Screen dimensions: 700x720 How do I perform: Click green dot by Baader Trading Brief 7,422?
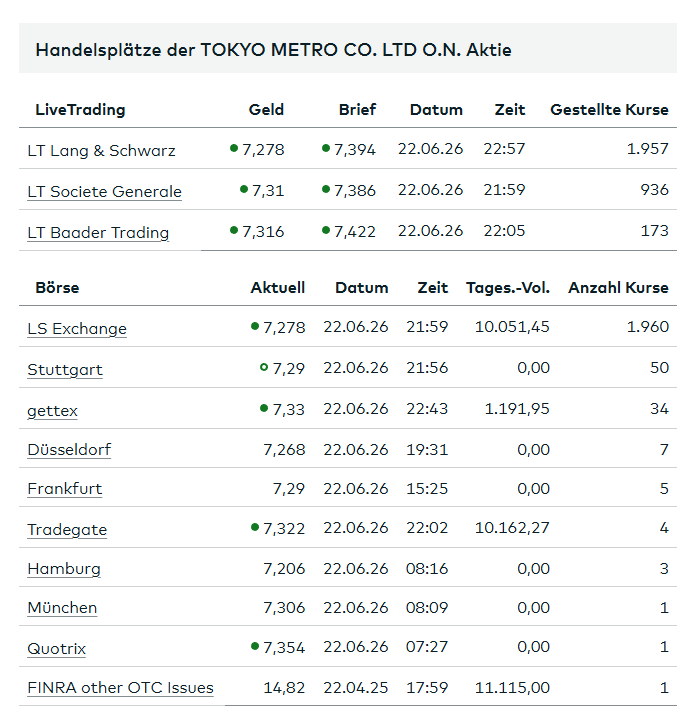tap(326, 231)
